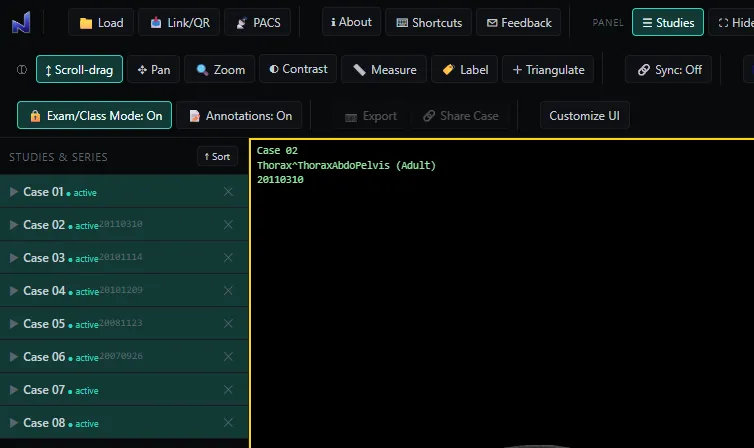Toggle Annotations: On
Image resolution: width=754 pixels, height=448 pixels.
pos(239,115)
